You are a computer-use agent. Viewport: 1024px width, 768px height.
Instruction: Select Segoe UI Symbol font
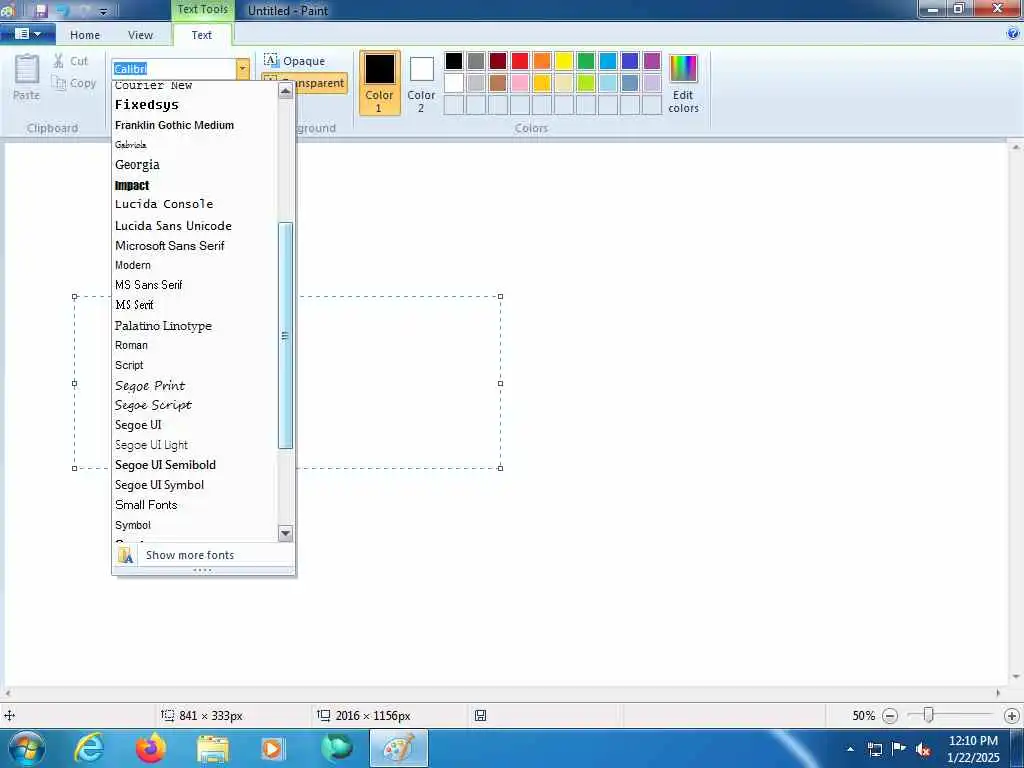click(195, 485)
